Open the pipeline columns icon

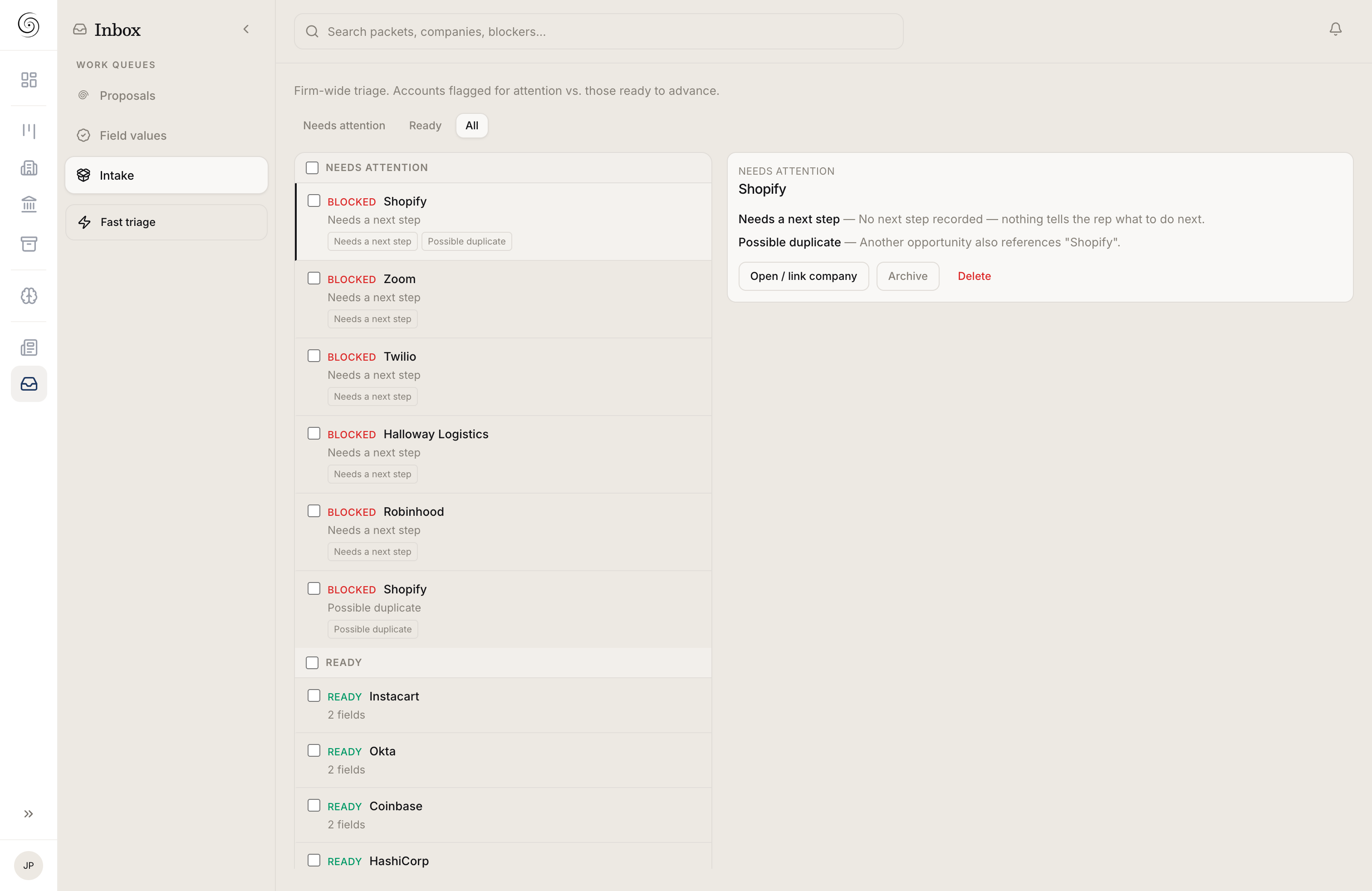(x=29, y=131)
